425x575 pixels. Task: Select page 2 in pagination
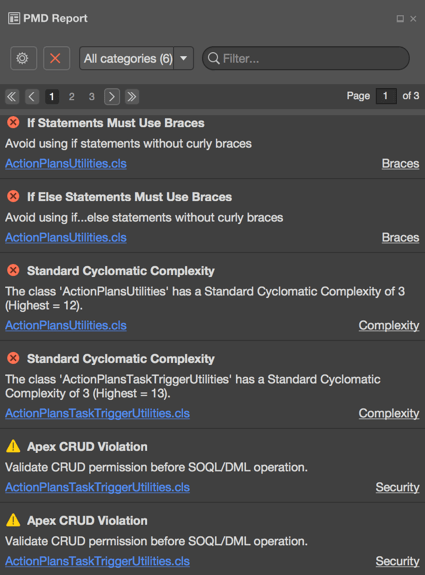(x=72, y=97)
